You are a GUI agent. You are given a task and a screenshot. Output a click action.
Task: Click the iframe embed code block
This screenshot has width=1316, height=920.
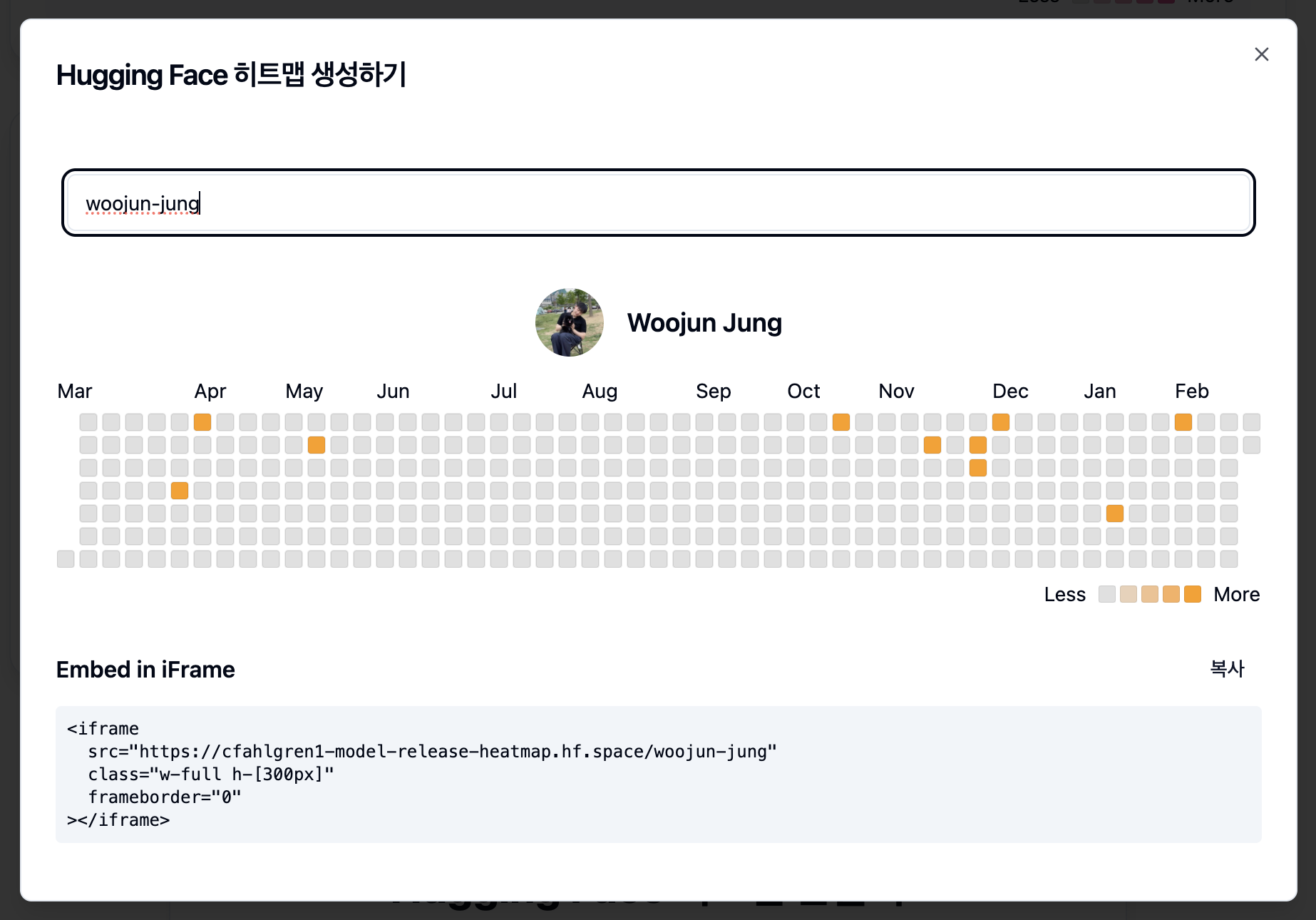click(657, 774)
